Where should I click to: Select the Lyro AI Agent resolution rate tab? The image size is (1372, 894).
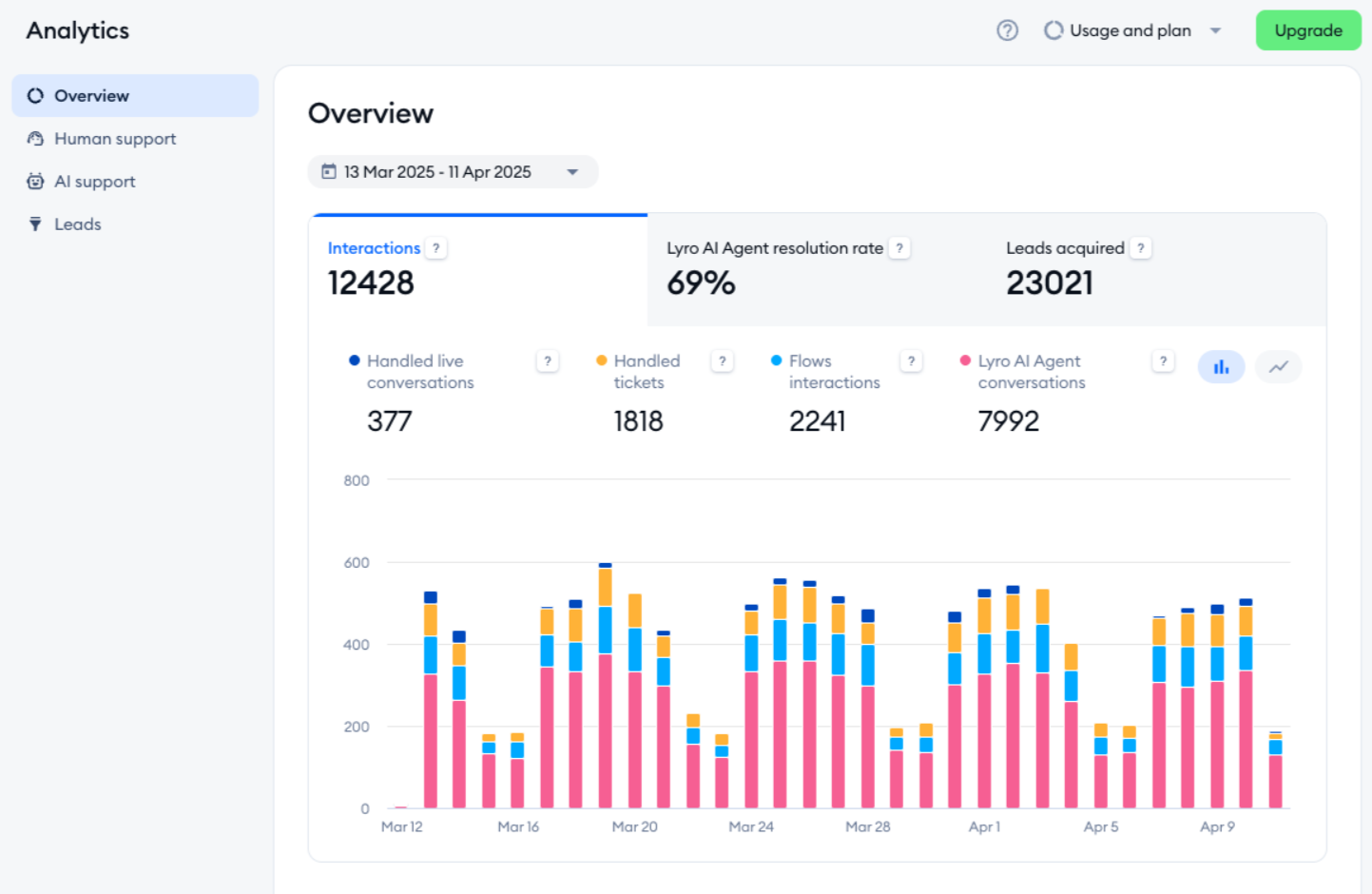tap(817, 269)
